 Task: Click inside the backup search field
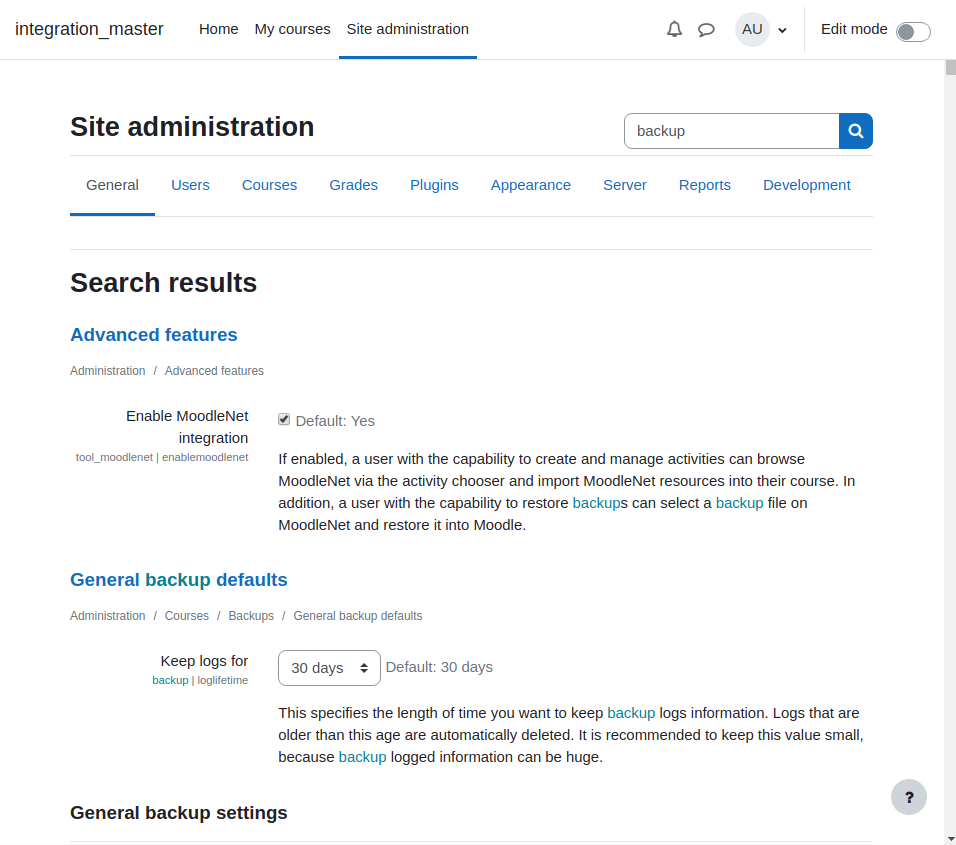pyautogui.click(x=732, y=131)
